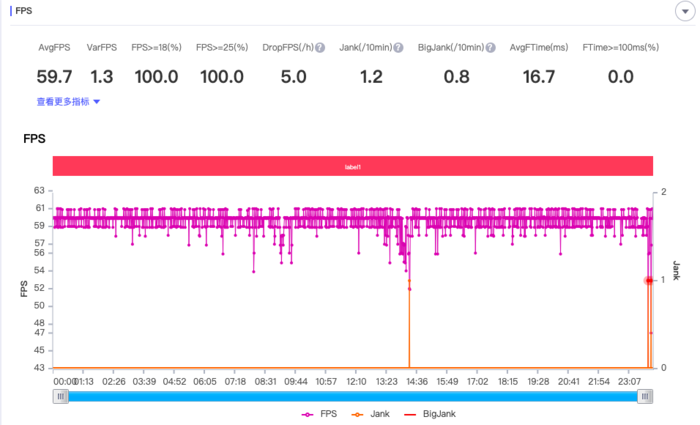Click the 19:28 tick on time axis

click(538, 382)
